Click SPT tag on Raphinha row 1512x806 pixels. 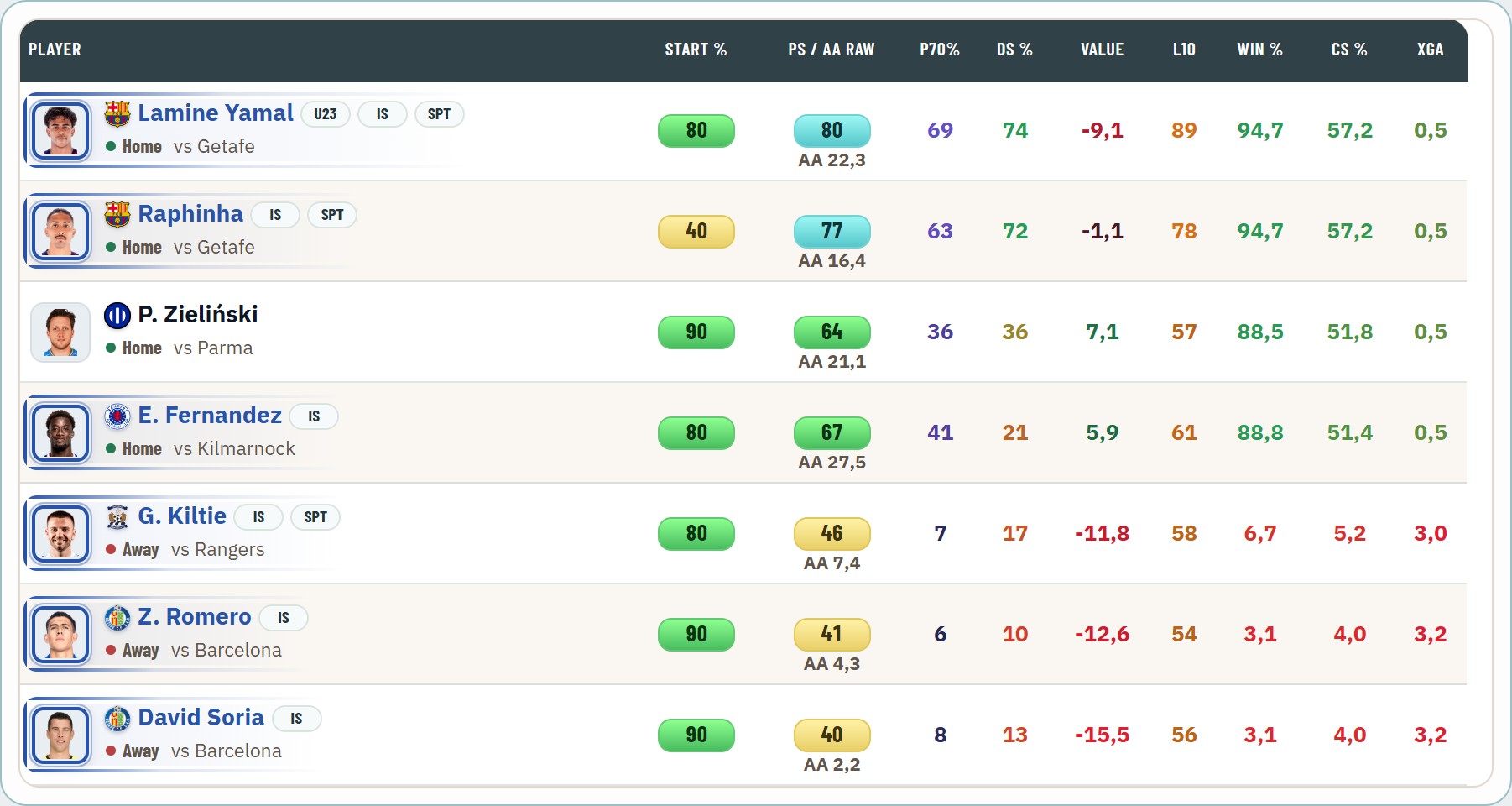coord(332,215)
